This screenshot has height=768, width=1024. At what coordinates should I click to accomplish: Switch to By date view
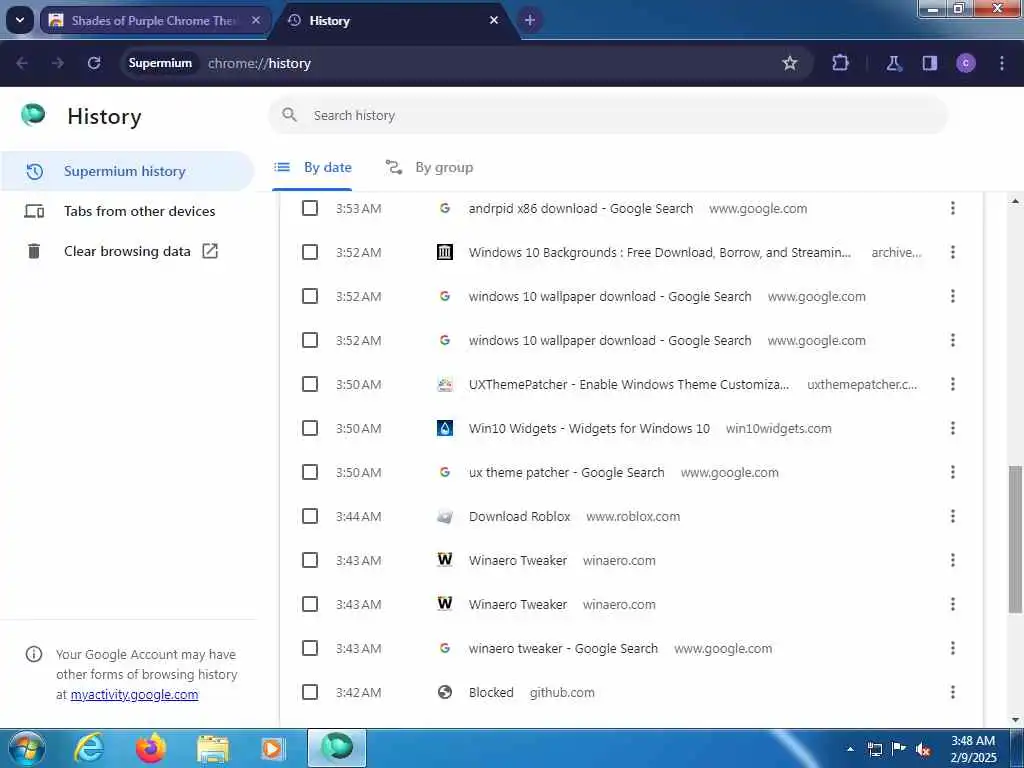tap(312, 168)
